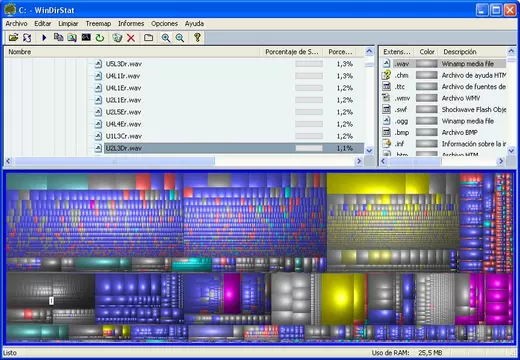Zoom in on the treemap
Viewport: 520px width, 360px height.
166,37
